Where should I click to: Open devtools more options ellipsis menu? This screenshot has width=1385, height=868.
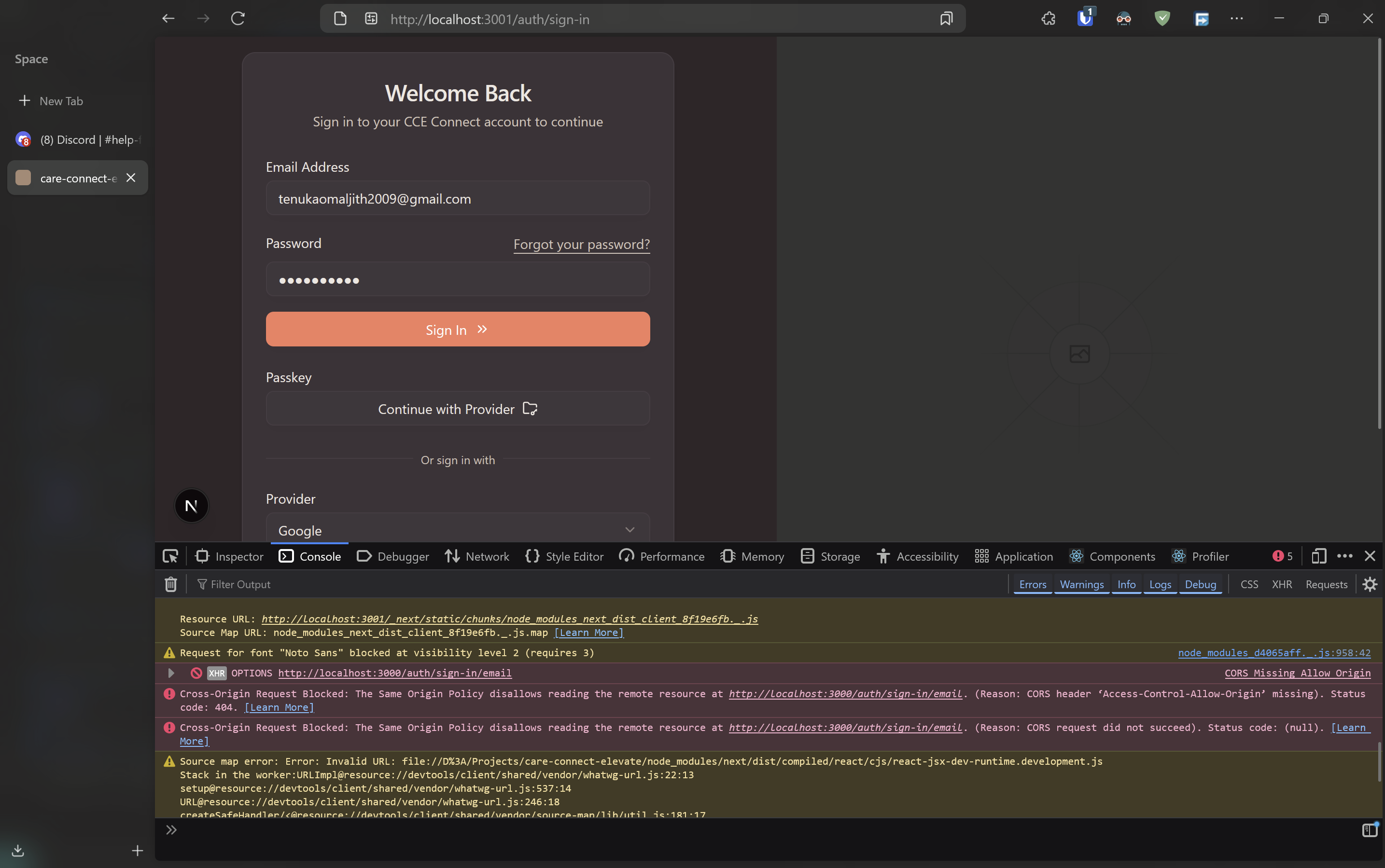pyautogui.click(x=1344, y=556)
